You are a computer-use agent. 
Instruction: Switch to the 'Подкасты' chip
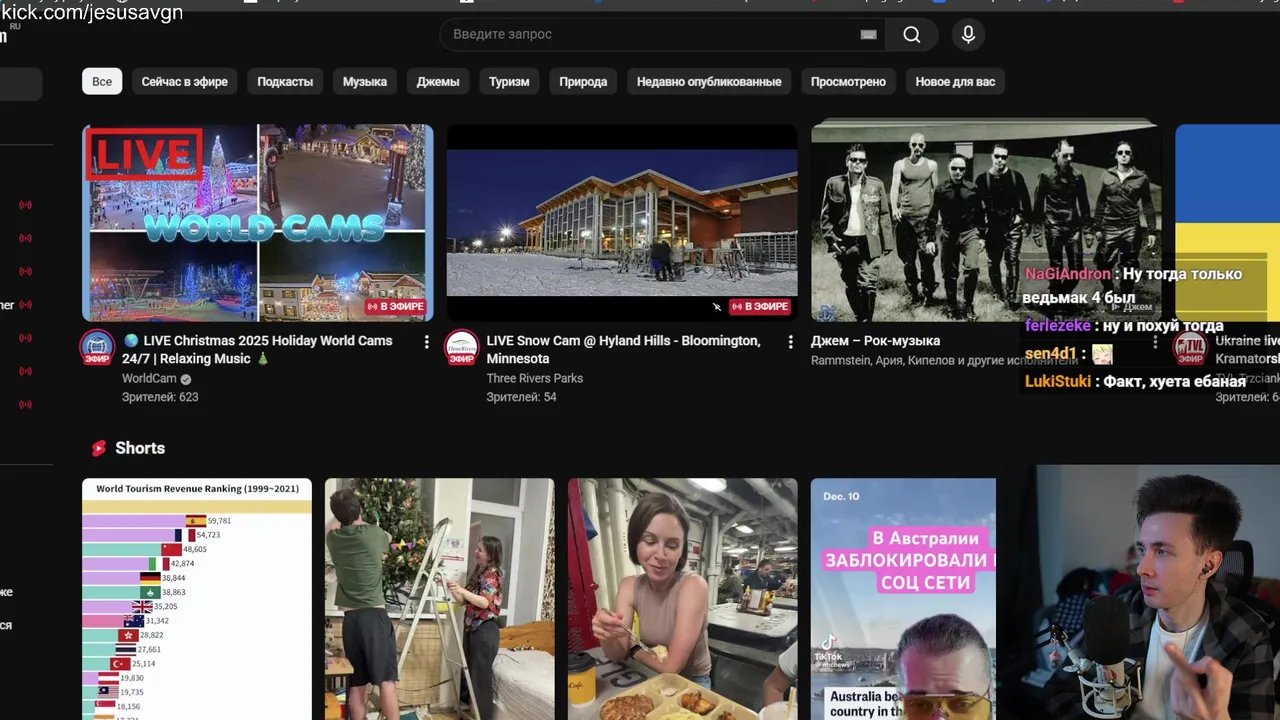tap(285, 82)
